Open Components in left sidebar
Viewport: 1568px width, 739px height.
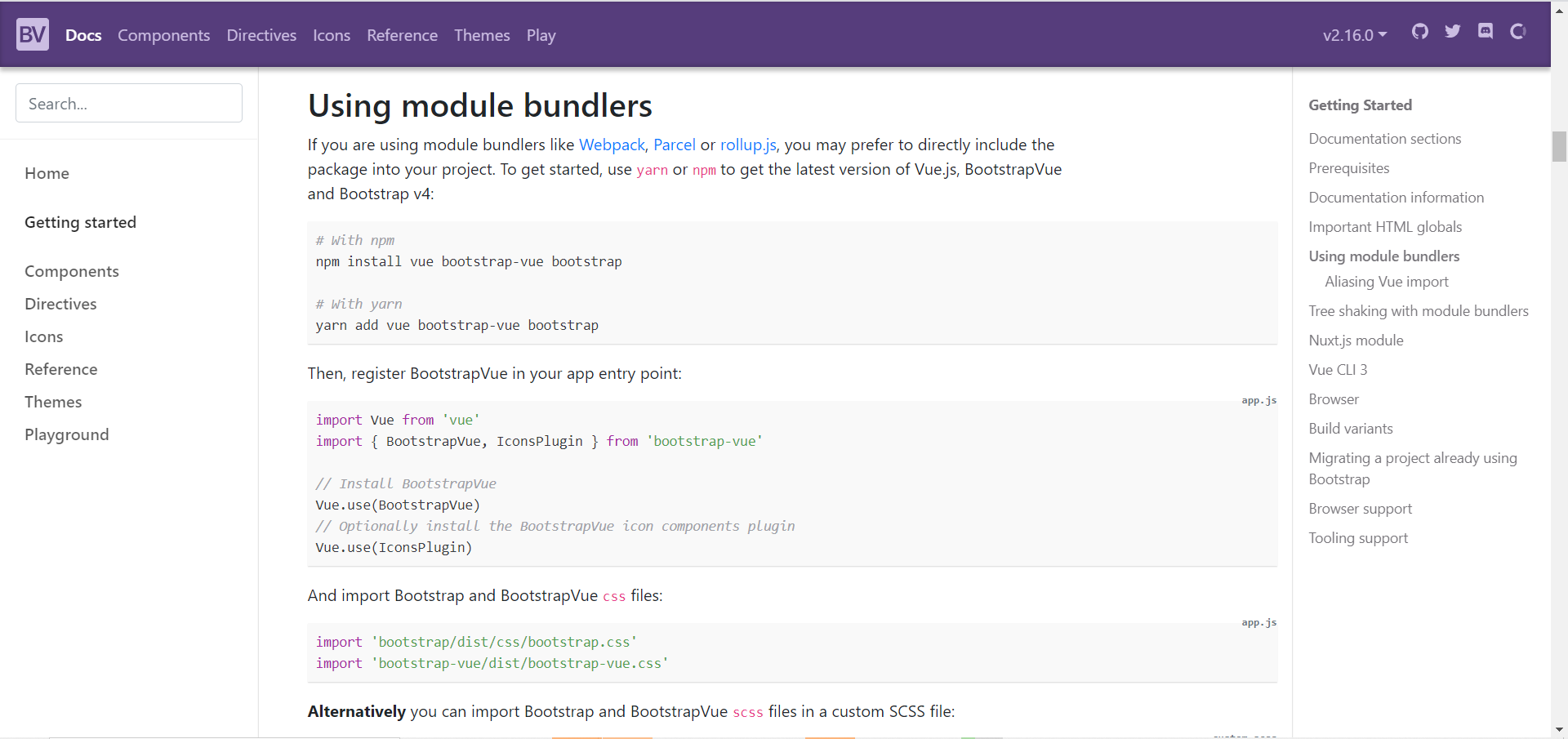pyautogui.click(x=72, y=271)
